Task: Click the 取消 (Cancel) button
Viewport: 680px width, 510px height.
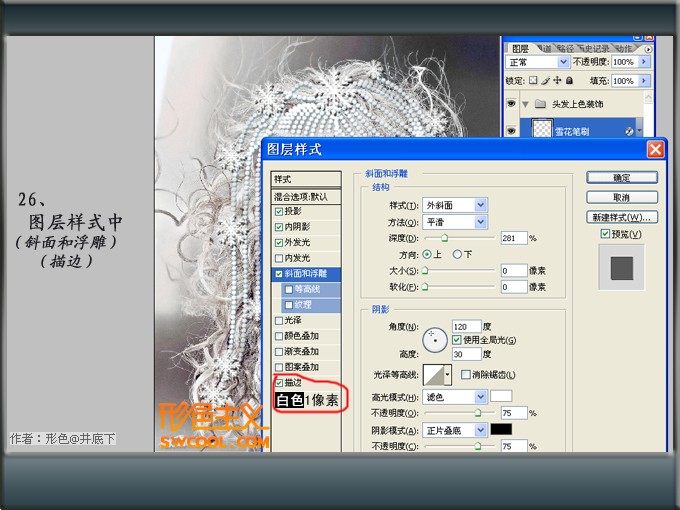Action: pyautogui.click(x=622, y=197)
